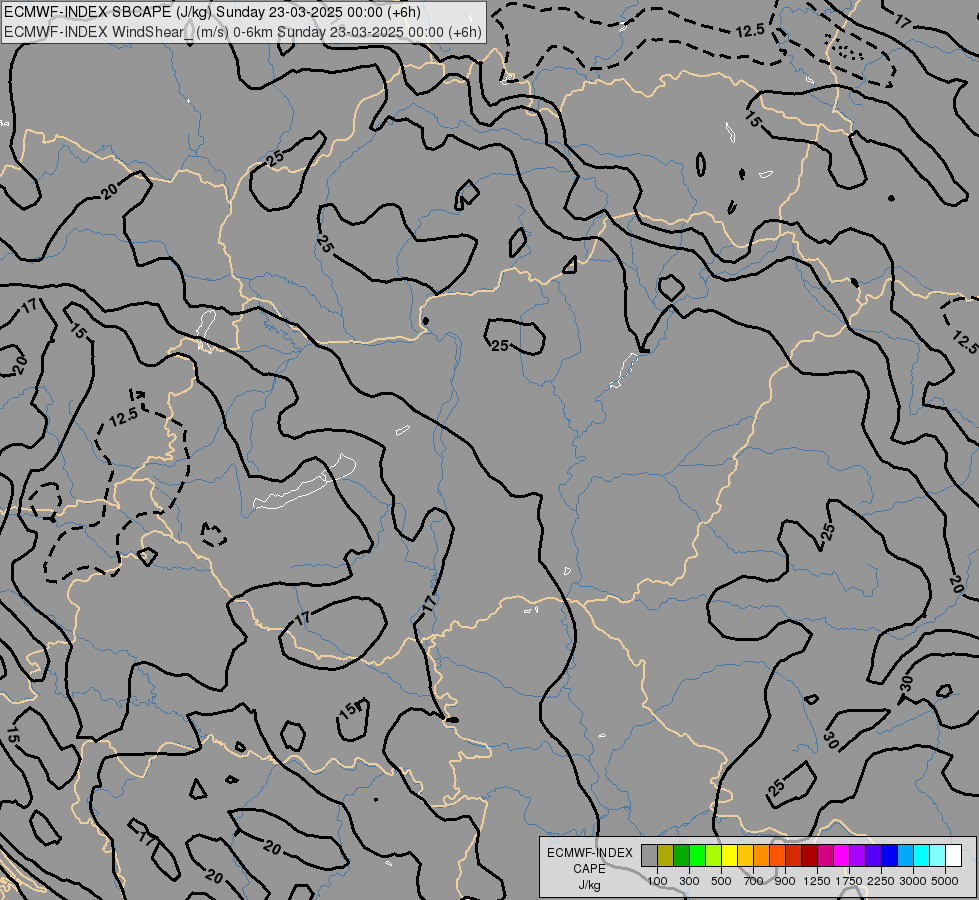Screen dimensions: 979x900
Task: Click the legend value label 300
Action: click(689, 881)
